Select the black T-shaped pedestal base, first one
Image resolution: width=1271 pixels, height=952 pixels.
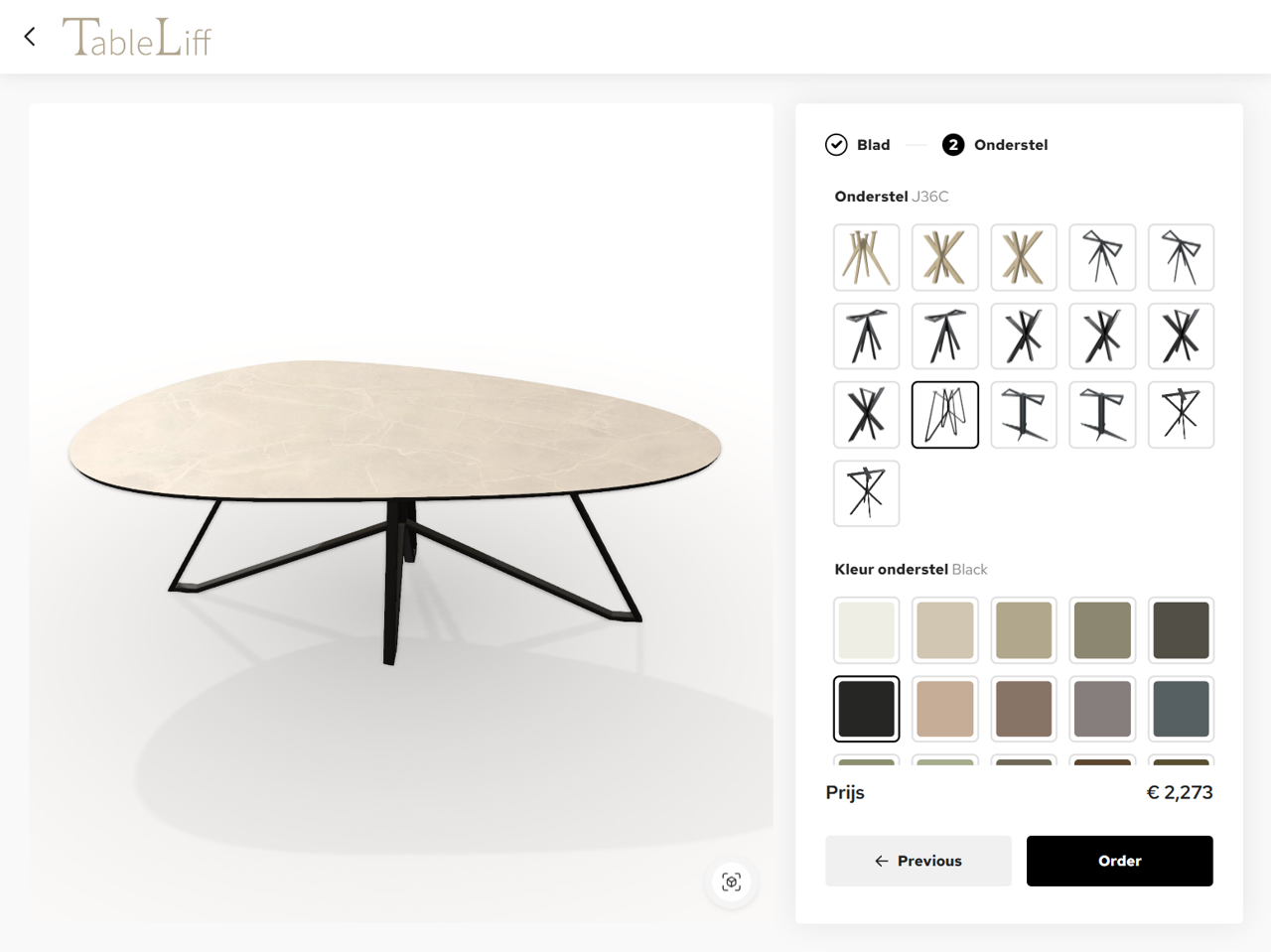(1024, 415)
